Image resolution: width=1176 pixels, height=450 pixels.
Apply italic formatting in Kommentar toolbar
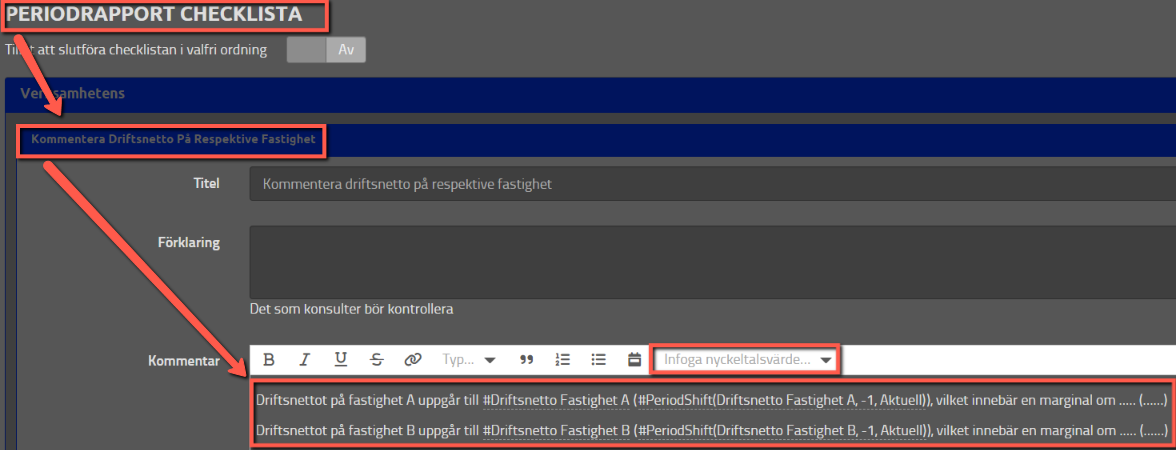coord(304,359)
